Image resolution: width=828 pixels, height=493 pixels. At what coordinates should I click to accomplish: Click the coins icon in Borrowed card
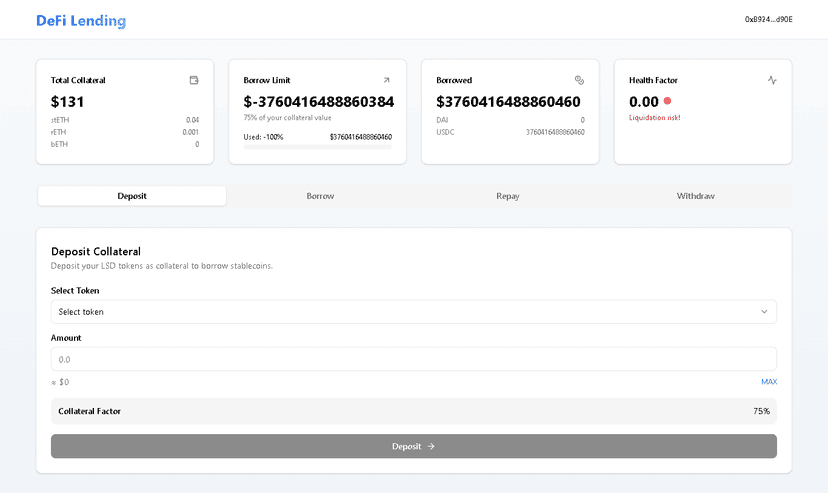click(579, 80)
